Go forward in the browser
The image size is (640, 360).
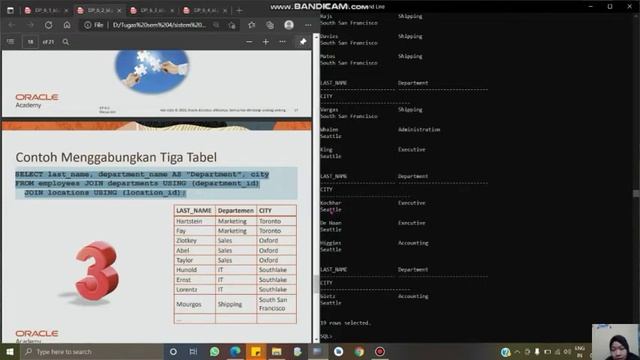click(30, 25)
